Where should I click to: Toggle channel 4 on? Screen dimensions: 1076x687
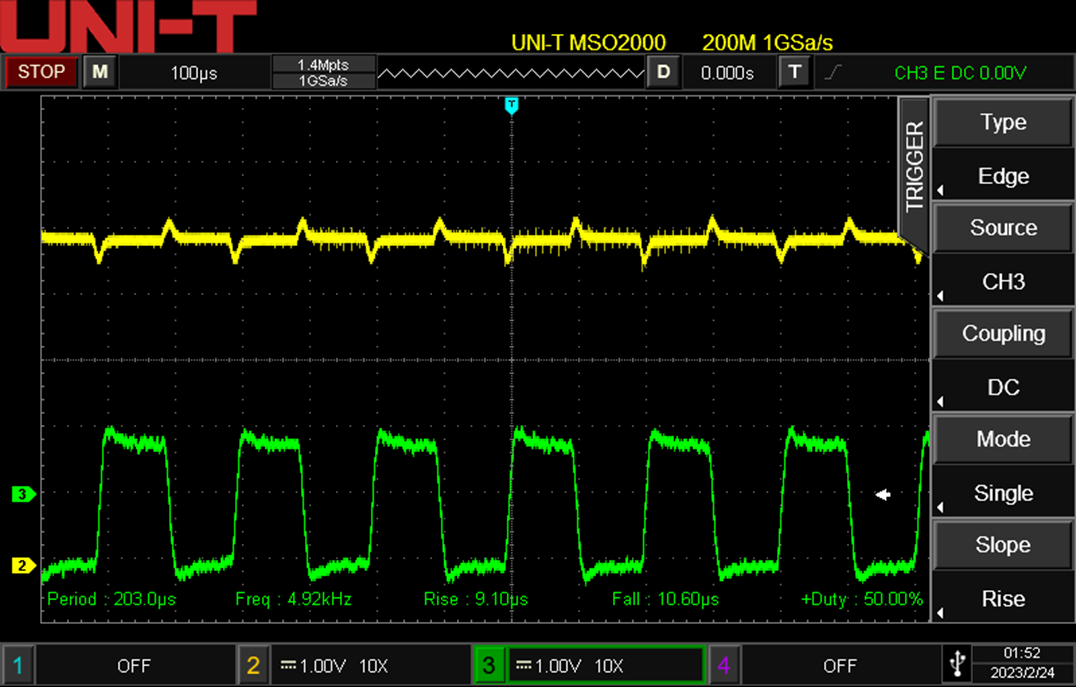tap(723, 665)
